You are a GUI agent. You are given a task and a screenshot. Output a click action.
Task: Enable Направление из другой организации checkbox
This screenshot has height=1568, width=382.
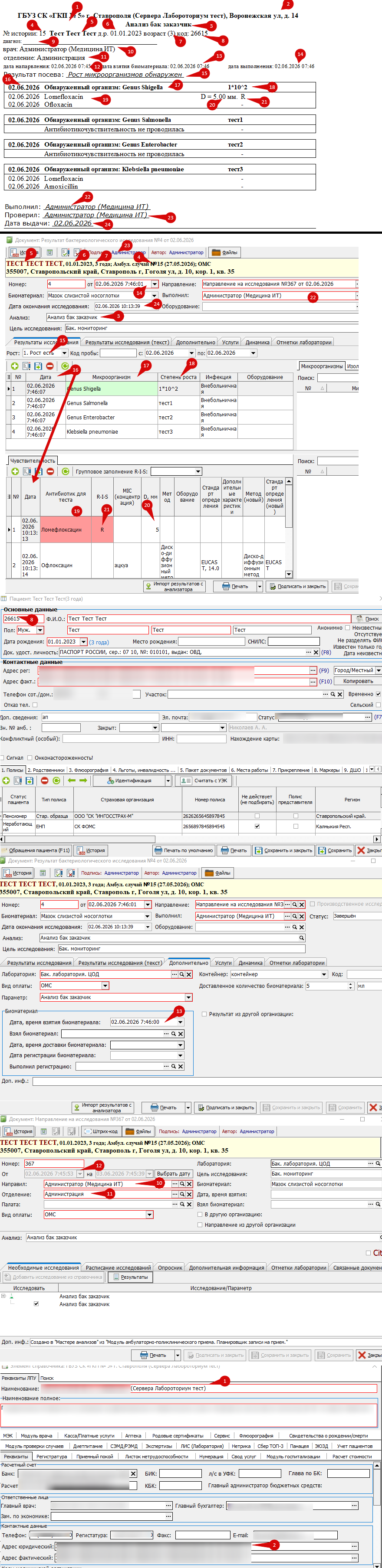200,1225
